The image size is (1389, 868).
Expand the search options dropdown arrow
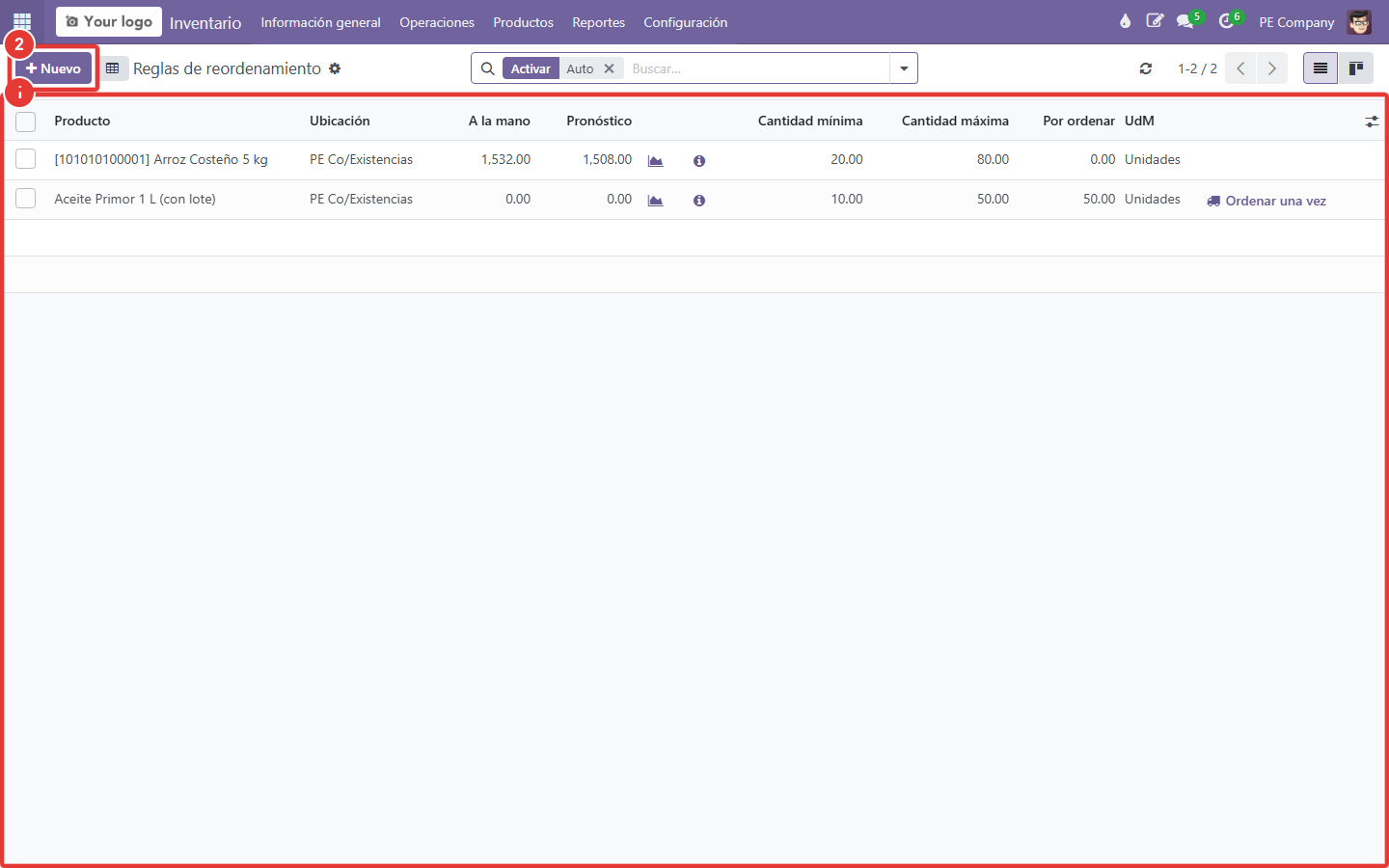(904, 68)
